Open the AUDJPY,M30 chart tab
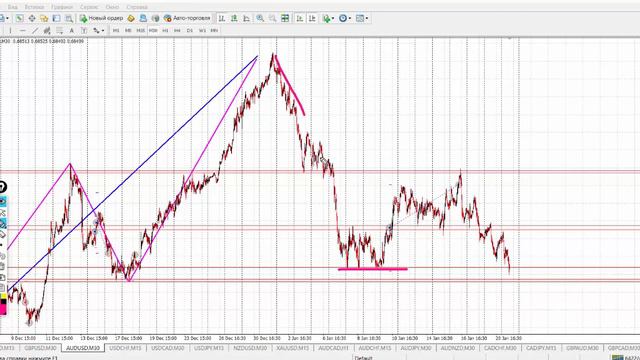This screenshot has width=640, height=360. tap(416, 348)
